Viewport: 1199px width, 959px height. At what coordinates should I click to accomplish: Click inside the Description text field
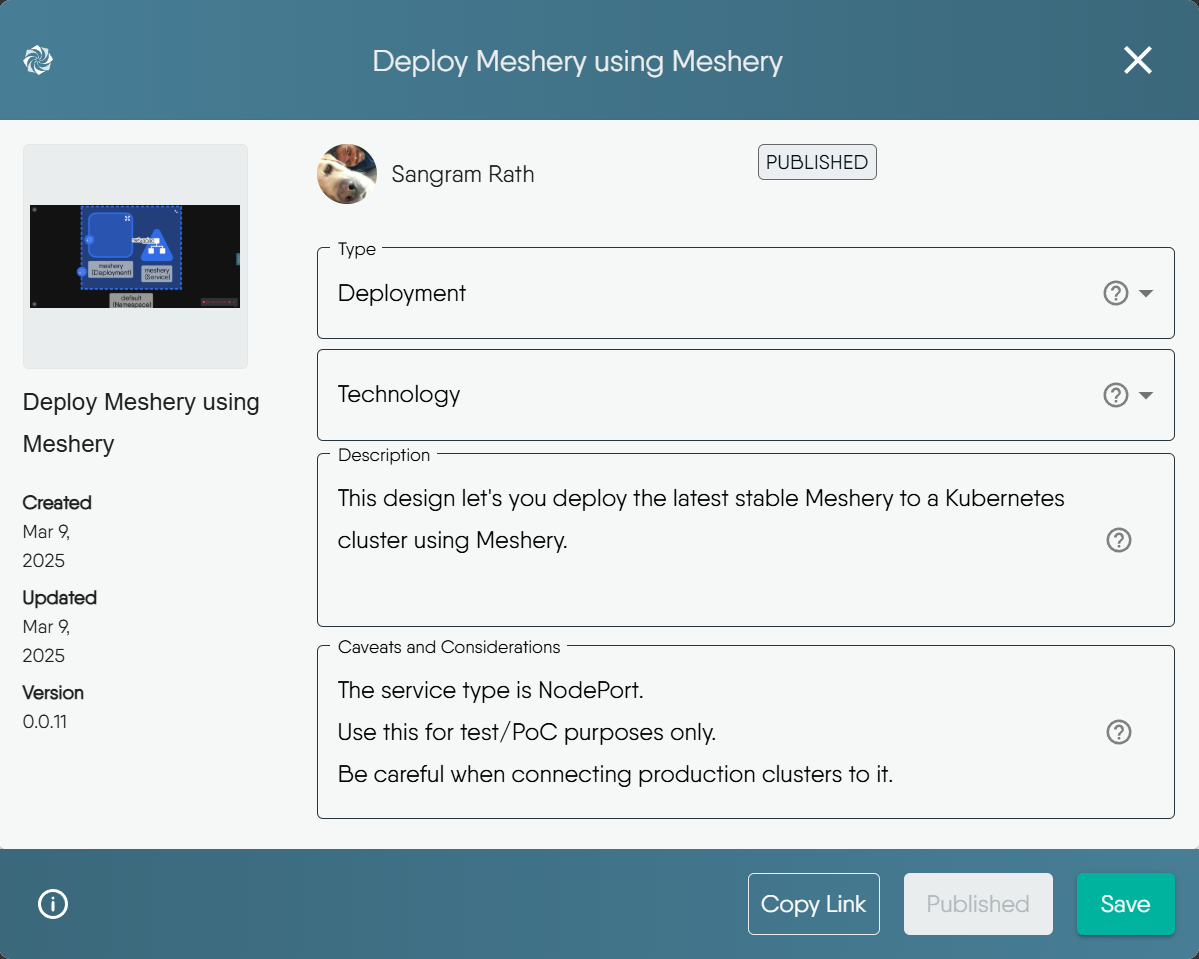[700, 540]
